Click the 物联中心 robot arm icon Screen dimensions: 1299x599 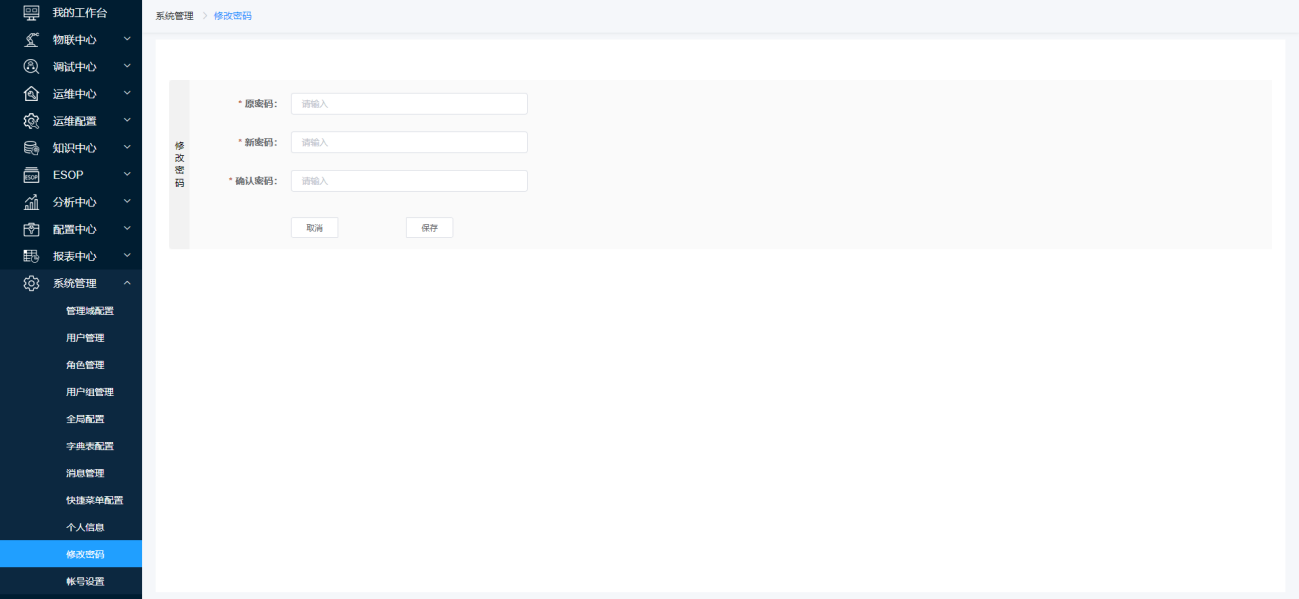(31, 39)
